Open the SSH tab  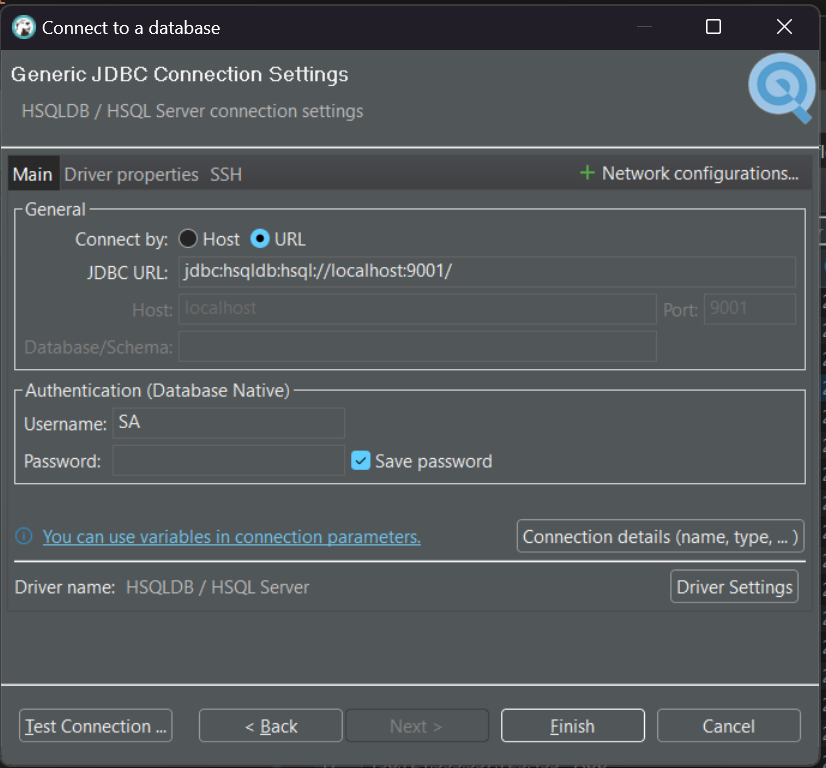coord(225,173)
